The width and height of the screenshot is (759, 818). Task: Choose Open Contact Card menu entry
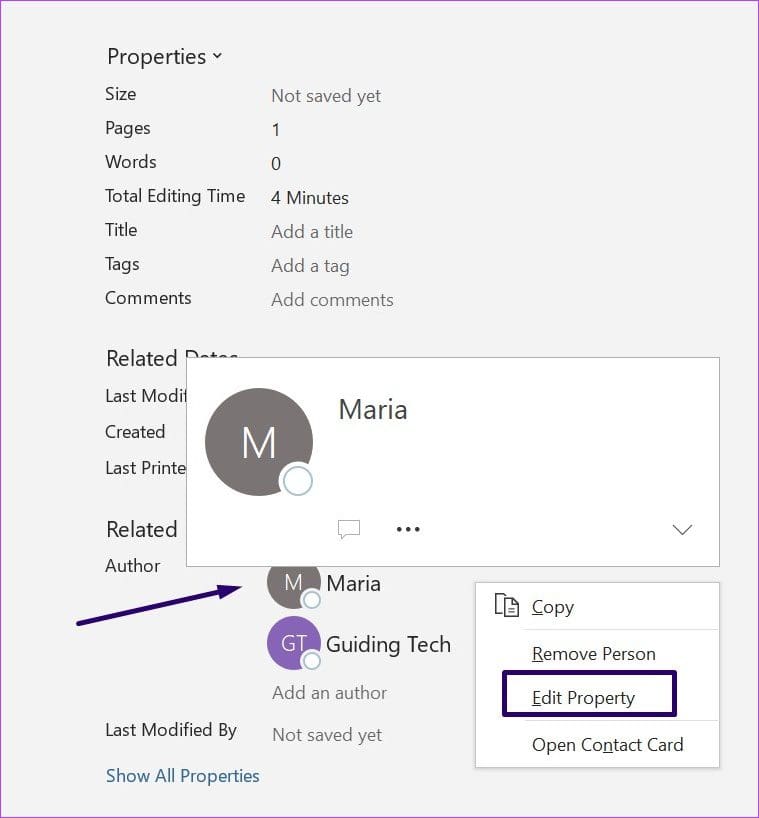tap(607, 744)
